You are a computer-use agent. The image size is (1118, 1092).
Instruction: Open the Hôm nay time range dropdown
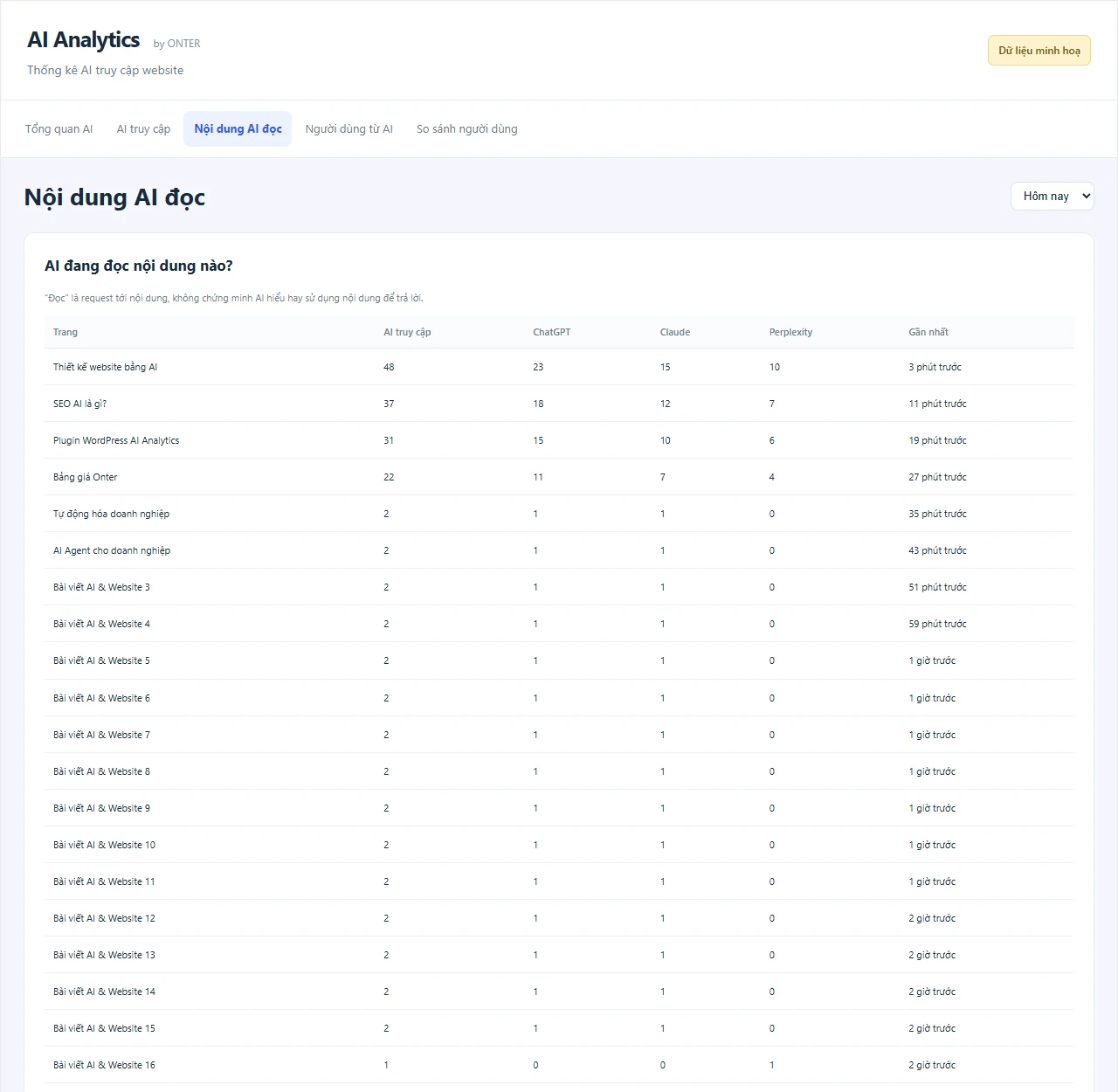point(1052,196)
